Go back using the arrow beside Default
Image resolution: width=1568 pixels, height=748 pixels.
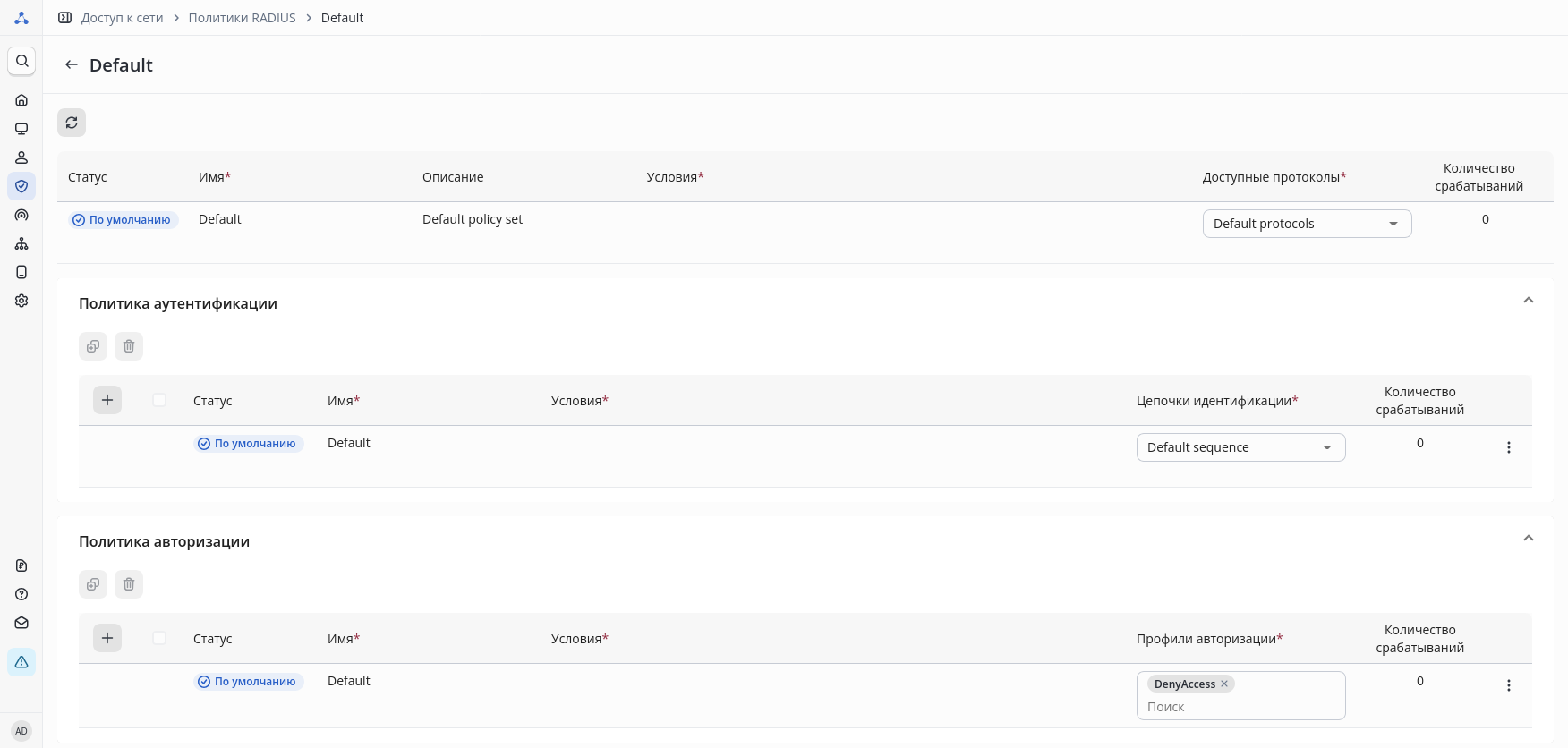(x=72, y=65)
